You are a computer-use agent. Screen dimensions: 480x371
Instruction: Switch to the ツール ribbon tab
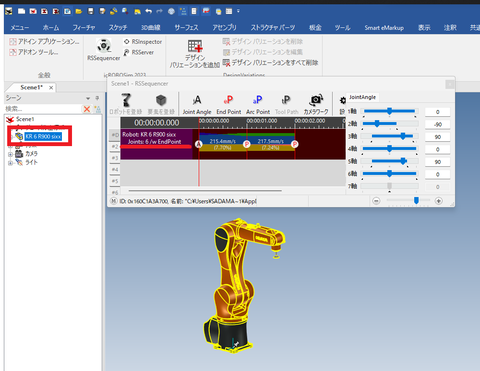pos(342,28)
